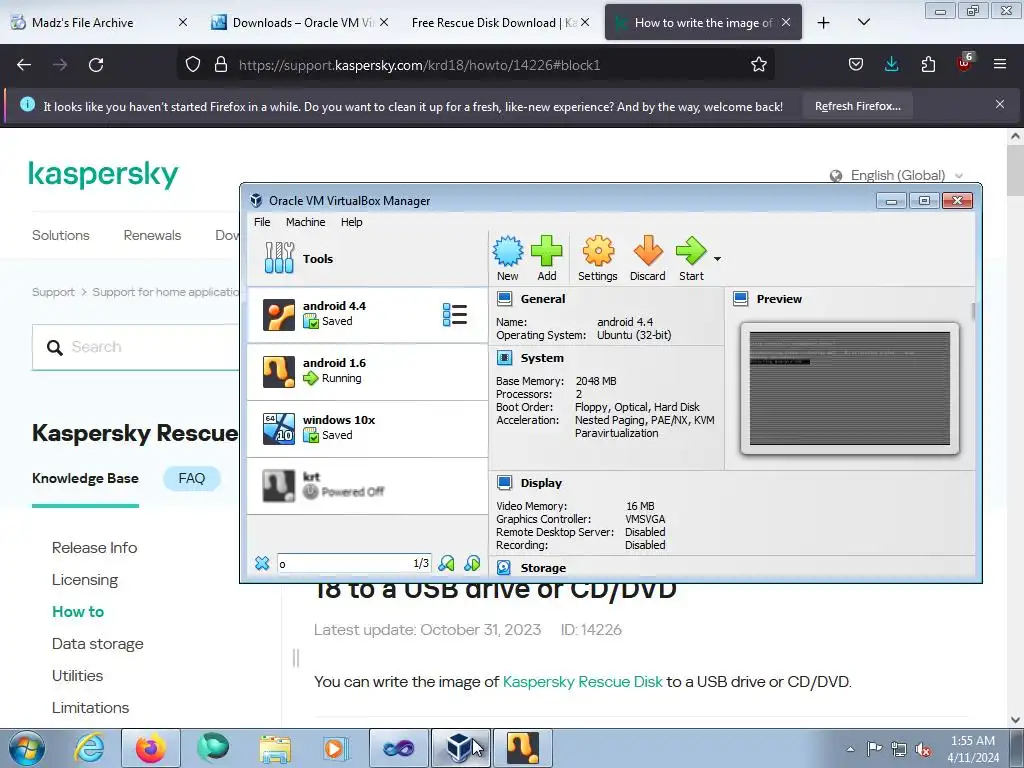Open the list all tabs dropdown
This screenshot has width=1024, height=768.
[x=863, y=22]
